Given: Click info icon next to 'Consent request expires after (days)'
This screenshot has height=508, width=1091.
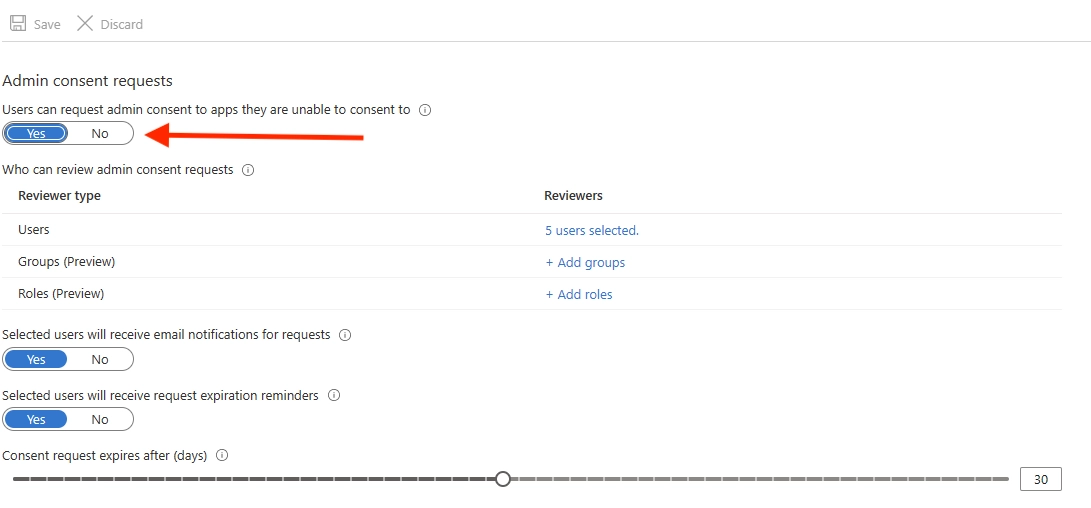Looking at the screenshot, I should click(x=222, y=456).
